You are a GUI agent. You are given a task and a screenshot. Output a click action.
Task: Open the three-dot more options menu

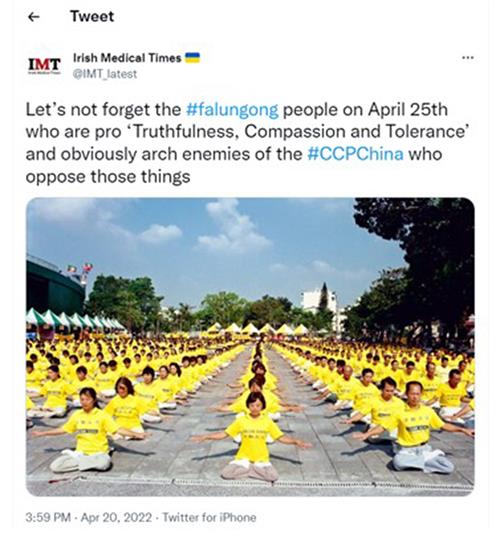[x=467, y=58]
